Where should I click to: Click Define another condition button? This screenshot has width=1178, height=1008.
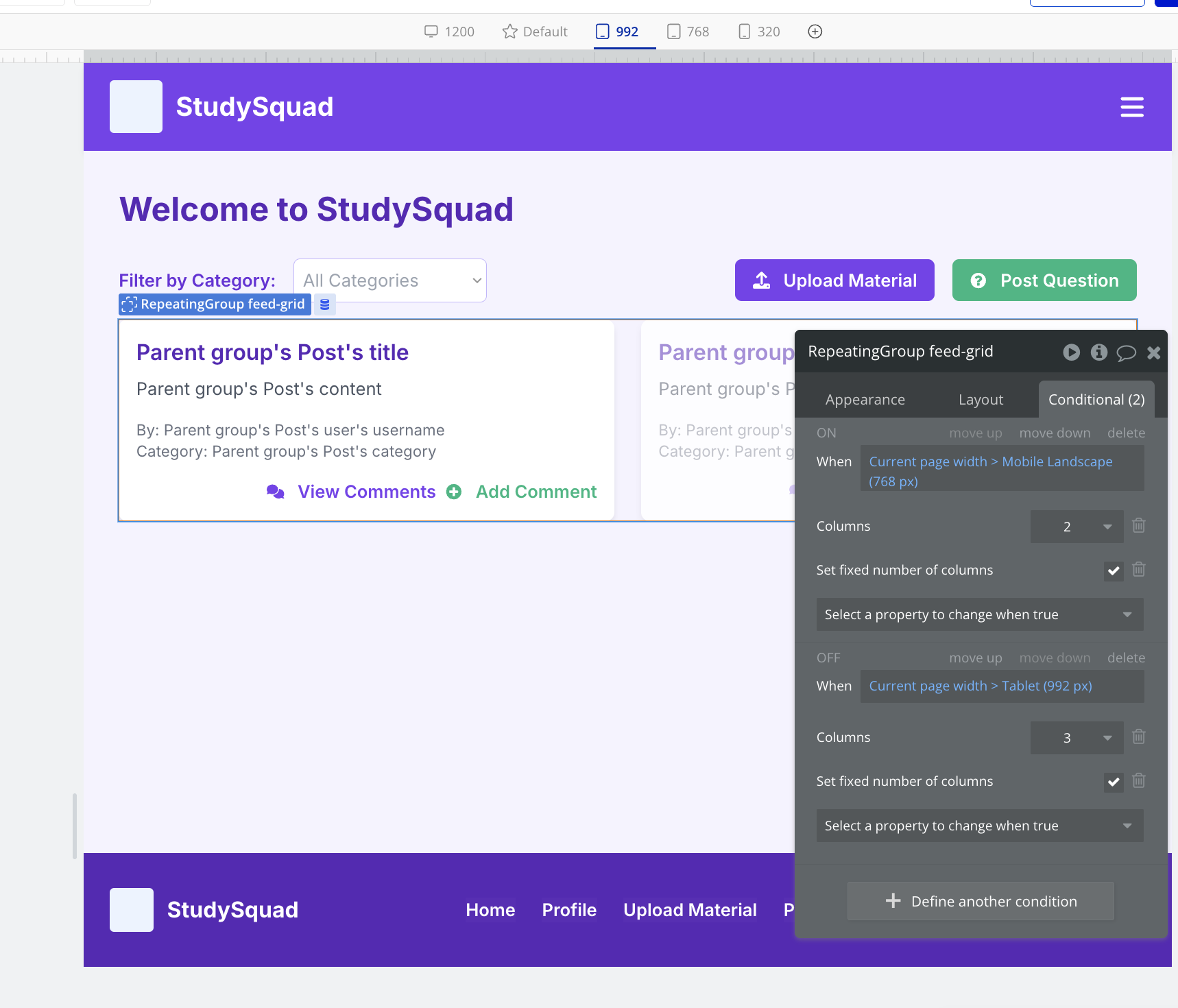click(x=981, y=901)
